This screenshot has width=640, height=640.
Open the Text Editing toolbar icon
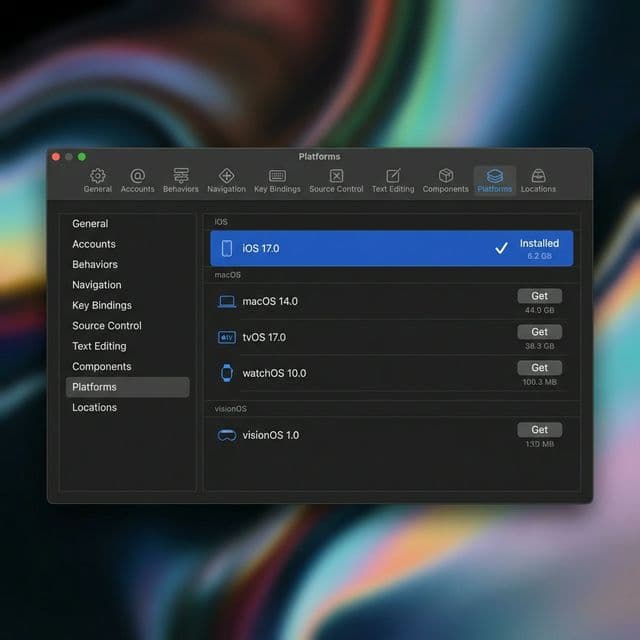[393, 180]
